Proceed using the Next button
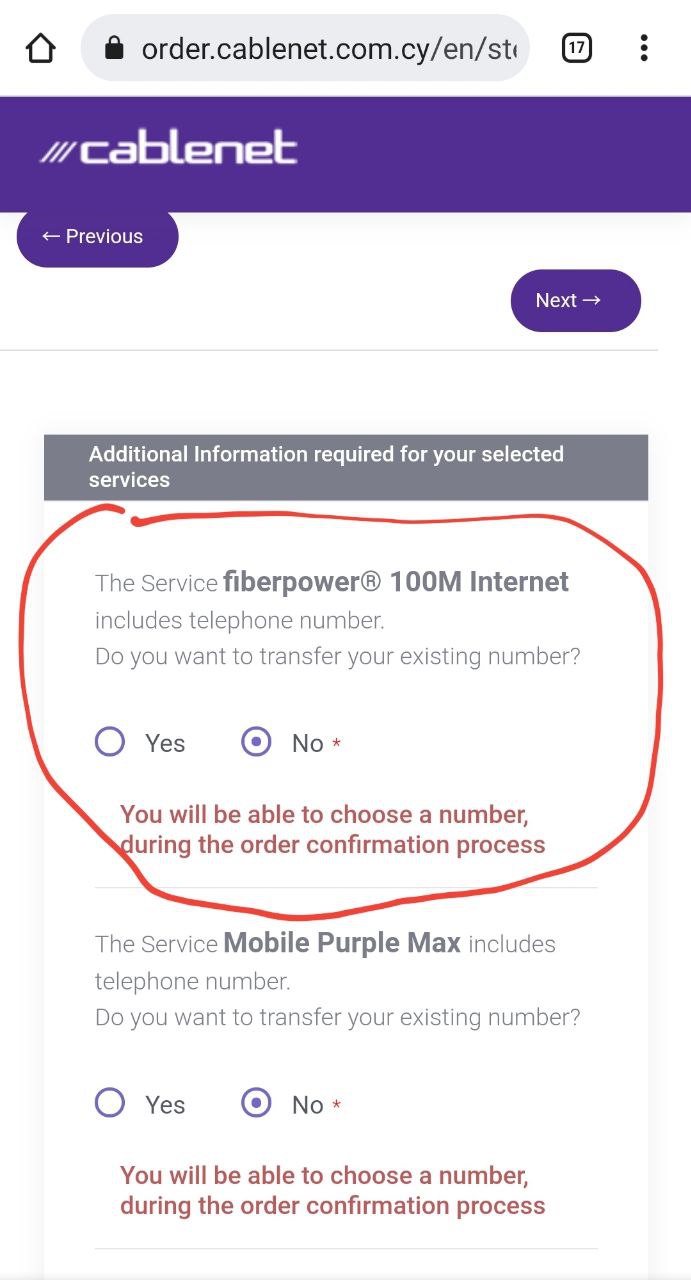Viewport: 691px width, 1280px height. (575, 300)
